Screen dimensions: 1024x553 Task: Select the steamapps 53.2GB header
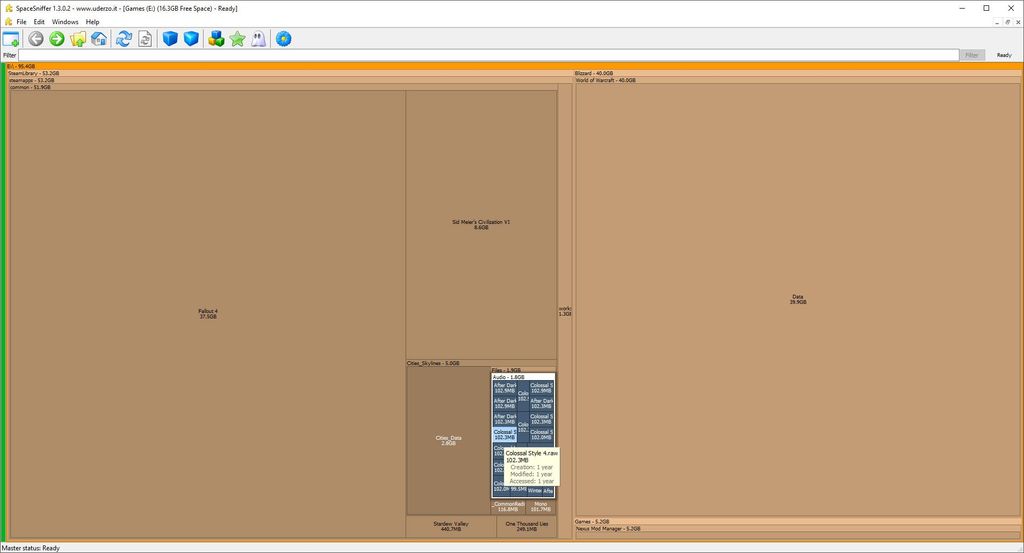coord(289,80)
